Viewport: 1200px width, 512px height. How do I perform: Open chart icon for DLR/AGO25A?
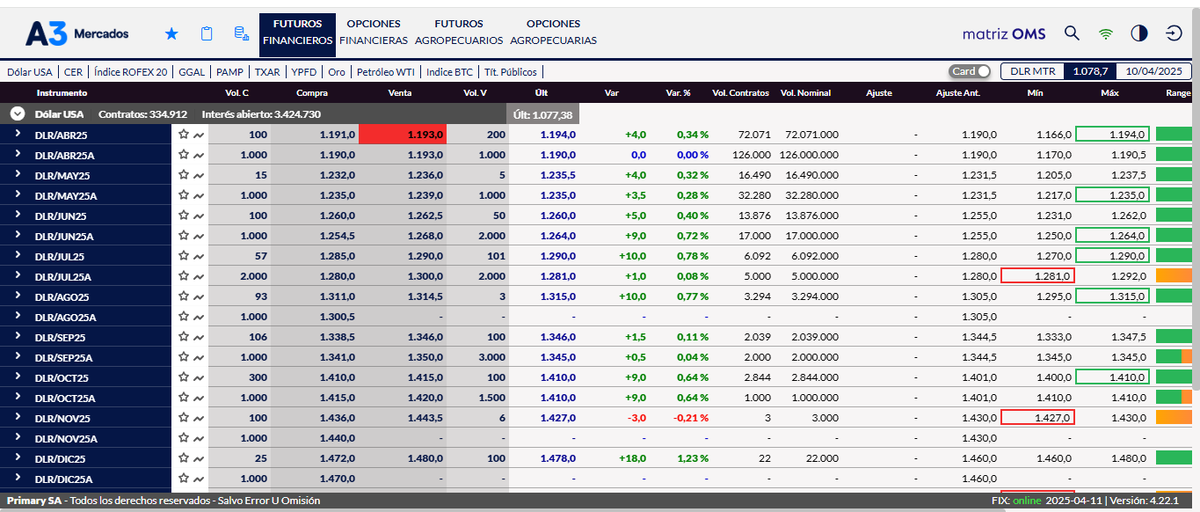(198, 316)
